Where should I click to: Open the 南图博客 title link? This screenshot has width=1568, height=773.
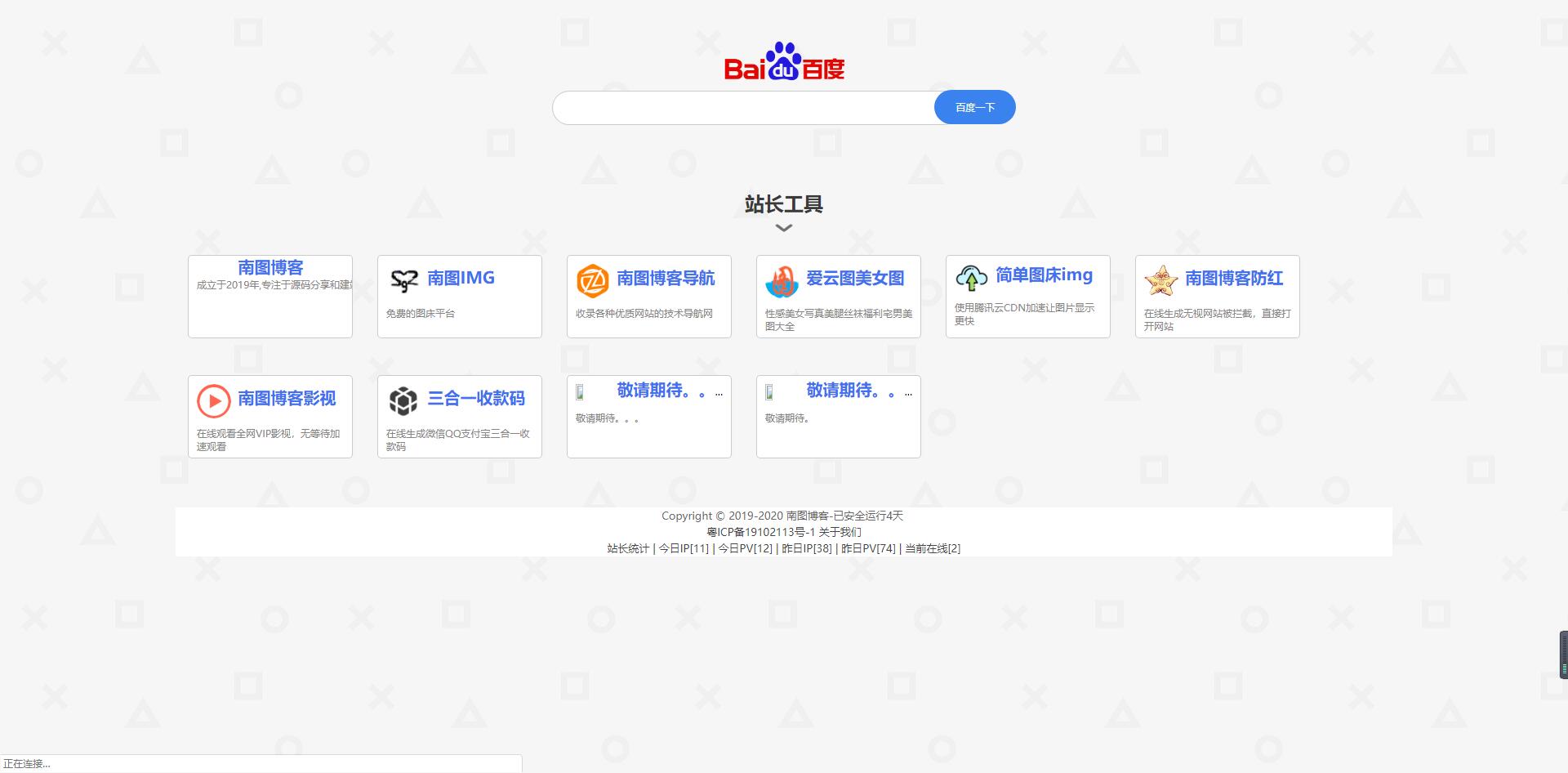[270, 267]
